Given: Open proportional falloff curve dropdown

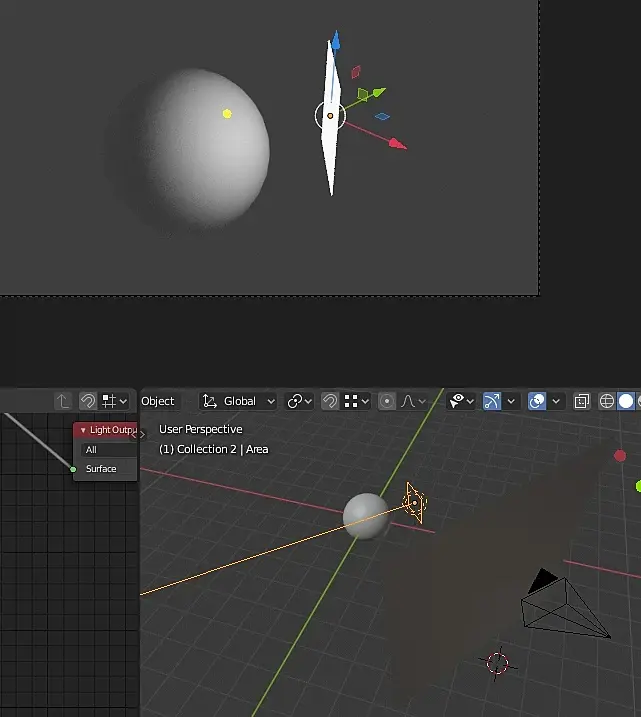Looking at the screenshot, I should coord(413,401).
